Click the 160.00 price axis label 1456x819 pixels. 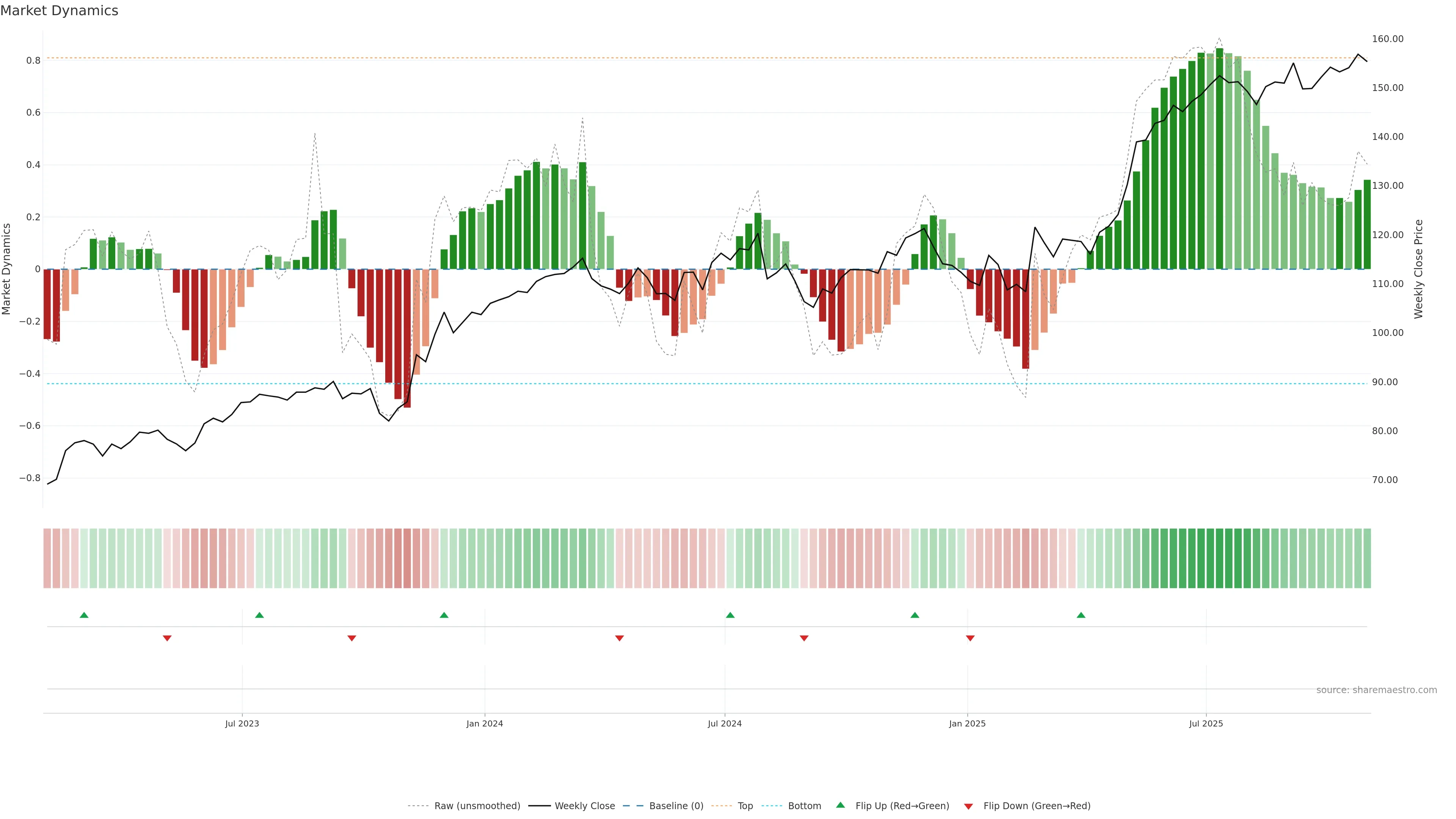click(1388, 39)
